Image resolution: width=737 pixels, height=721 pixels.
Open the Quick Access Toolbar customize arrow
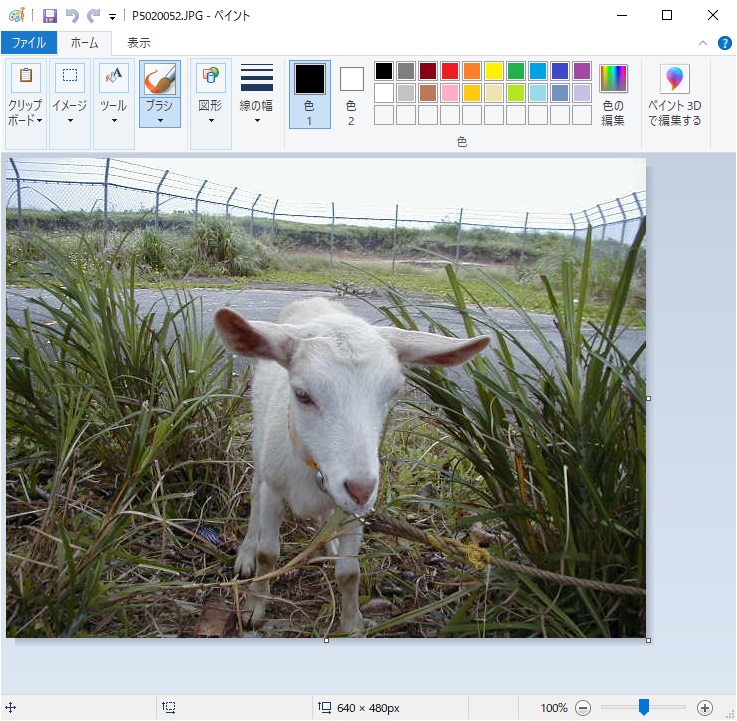click(x=112, y=17)
